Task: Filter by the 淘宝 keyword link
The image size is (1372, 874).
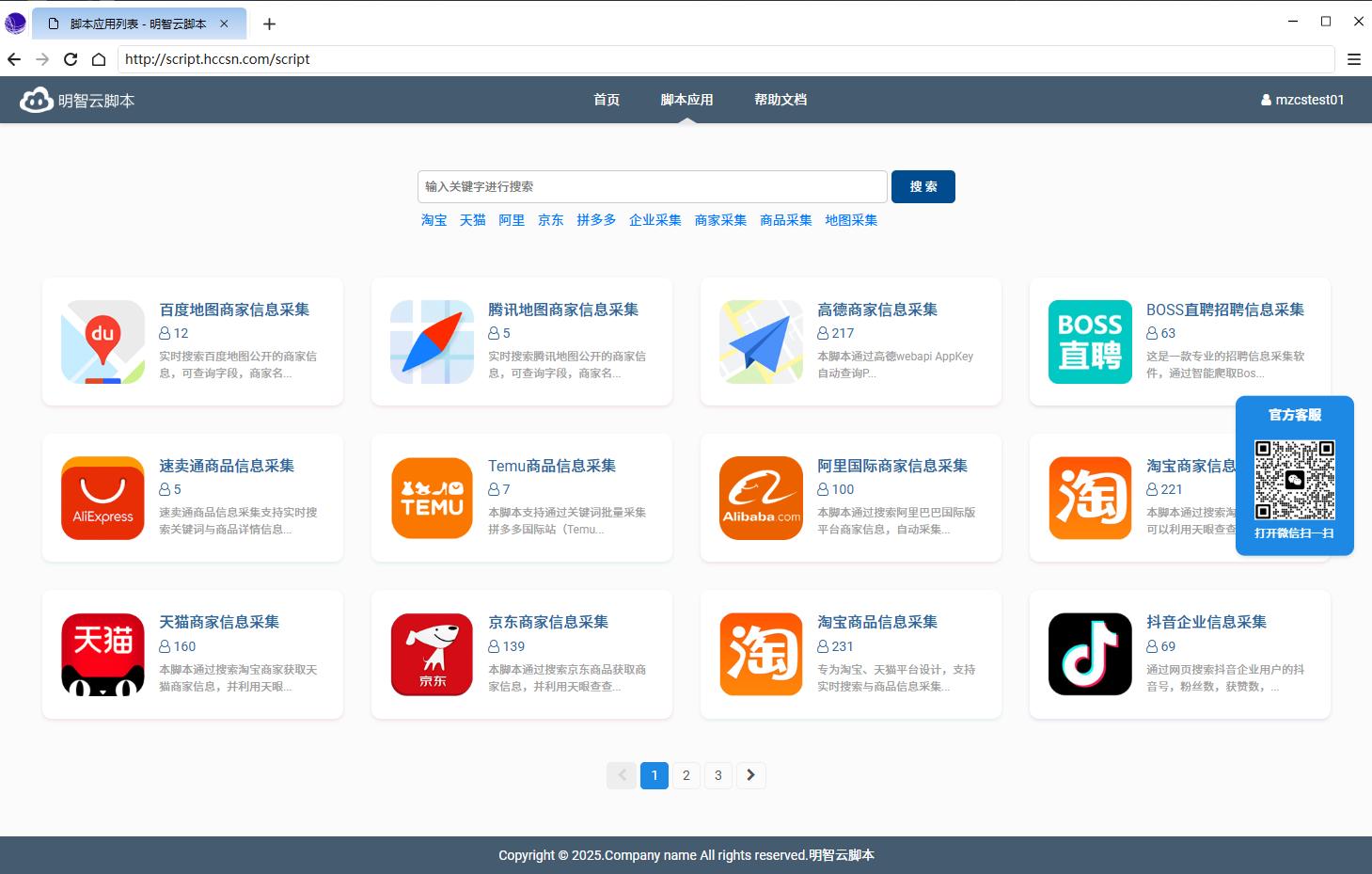Action: [434, 220]
